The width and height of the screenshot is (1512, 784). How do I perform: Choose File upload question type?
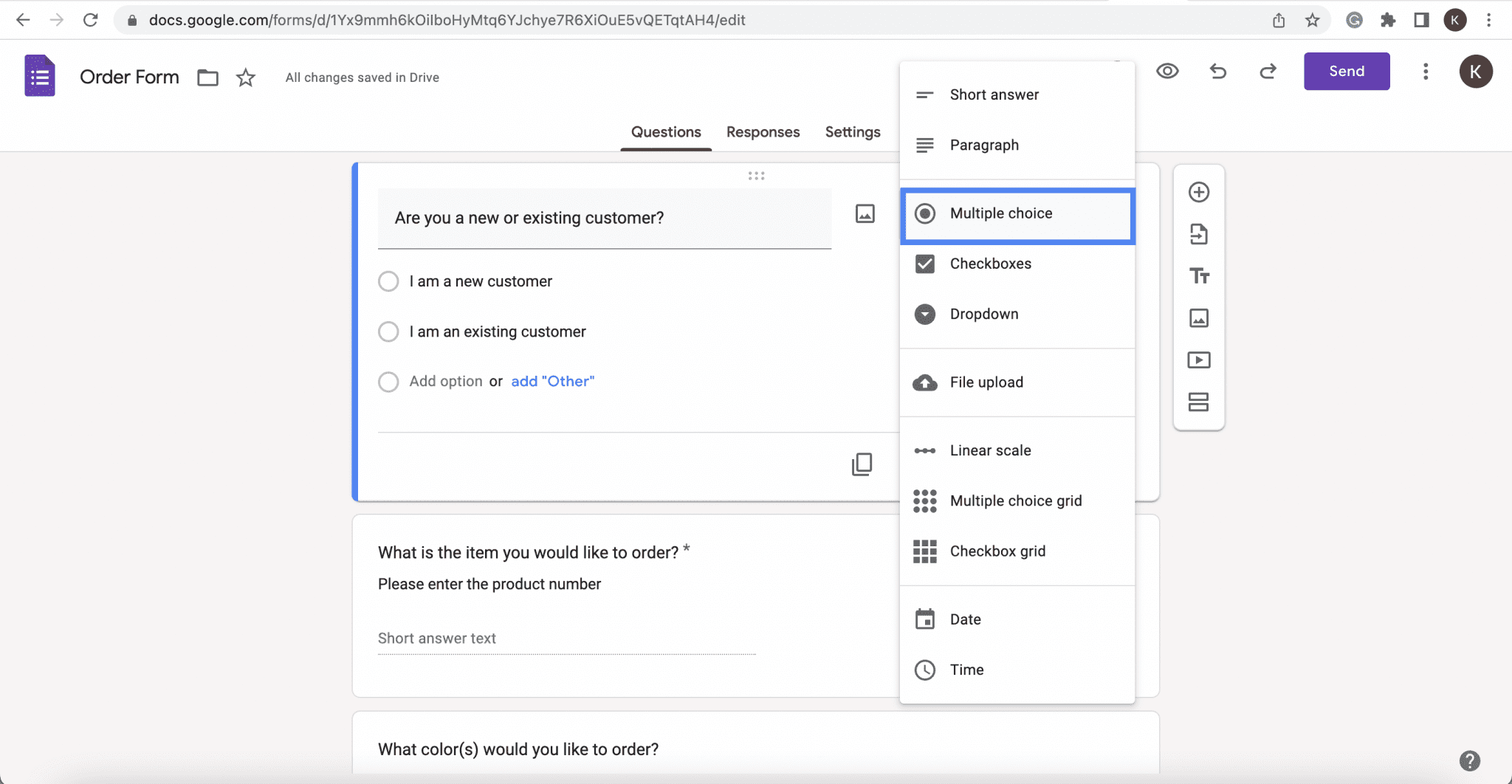(x=1017, y=382)
